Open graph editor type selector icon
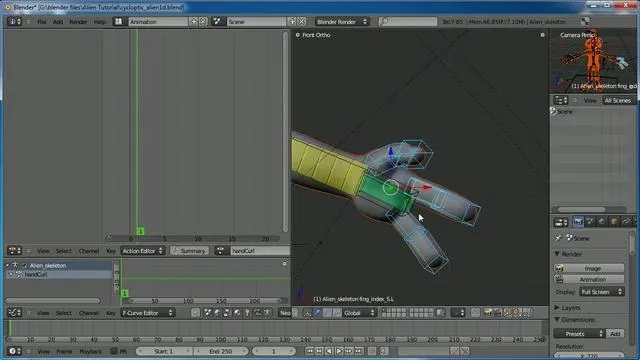Screen dimensions: 640x360 coord(15,313)
